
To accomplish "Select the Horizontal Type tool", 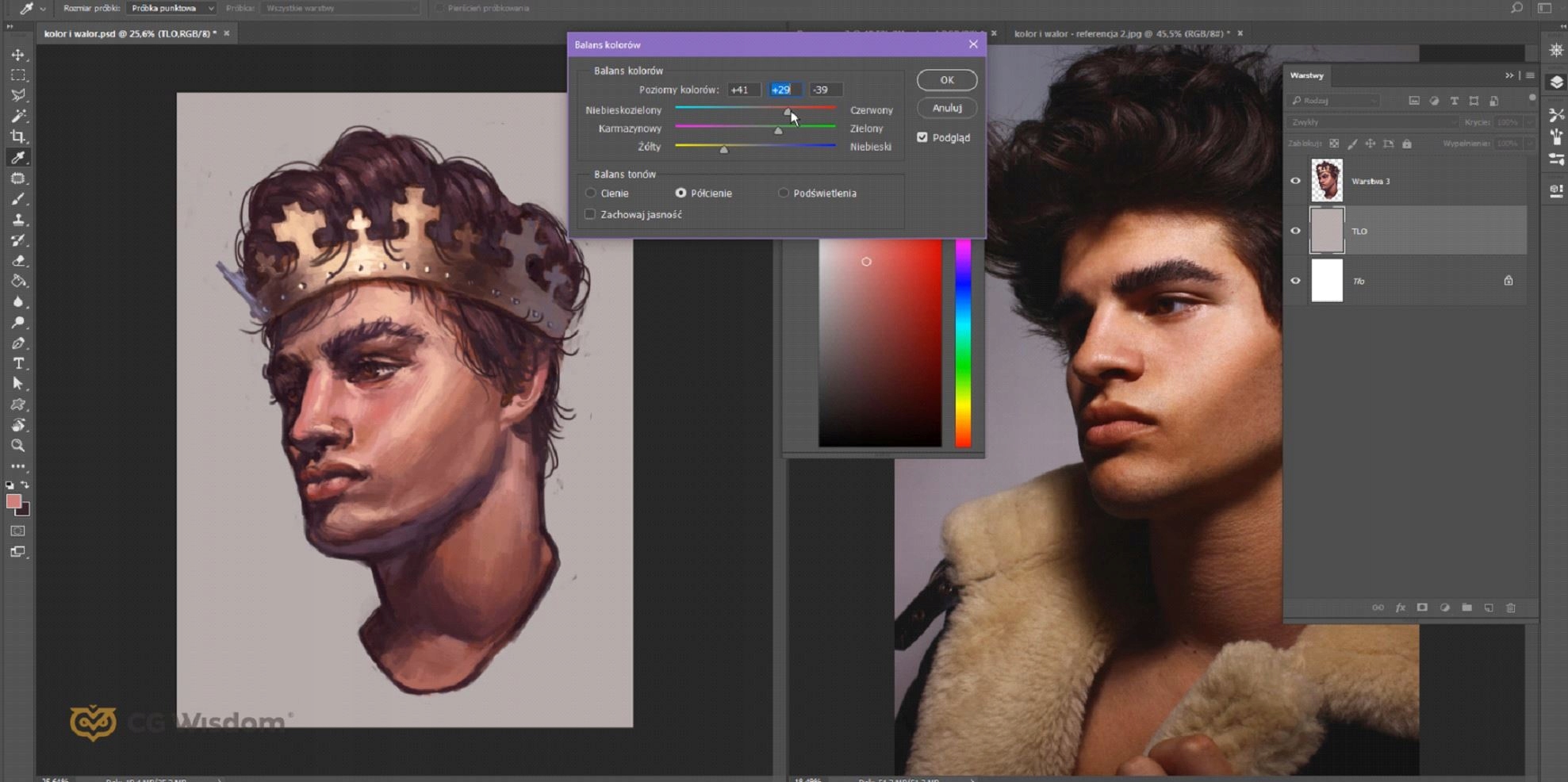I will pos(17,363).
